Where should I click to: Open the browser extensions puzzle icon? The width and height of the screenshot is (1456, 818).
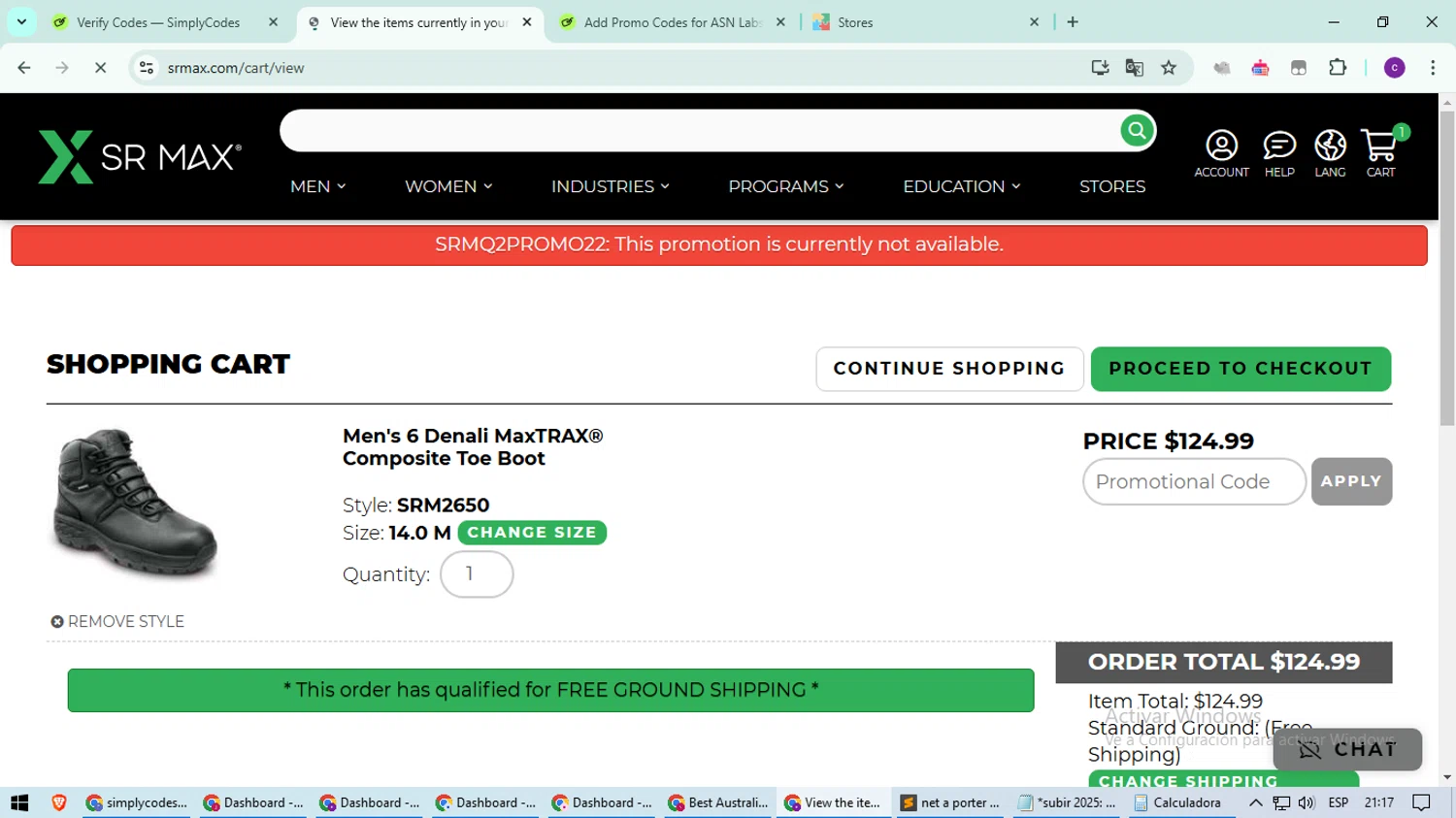click(x=1338, y=68)
